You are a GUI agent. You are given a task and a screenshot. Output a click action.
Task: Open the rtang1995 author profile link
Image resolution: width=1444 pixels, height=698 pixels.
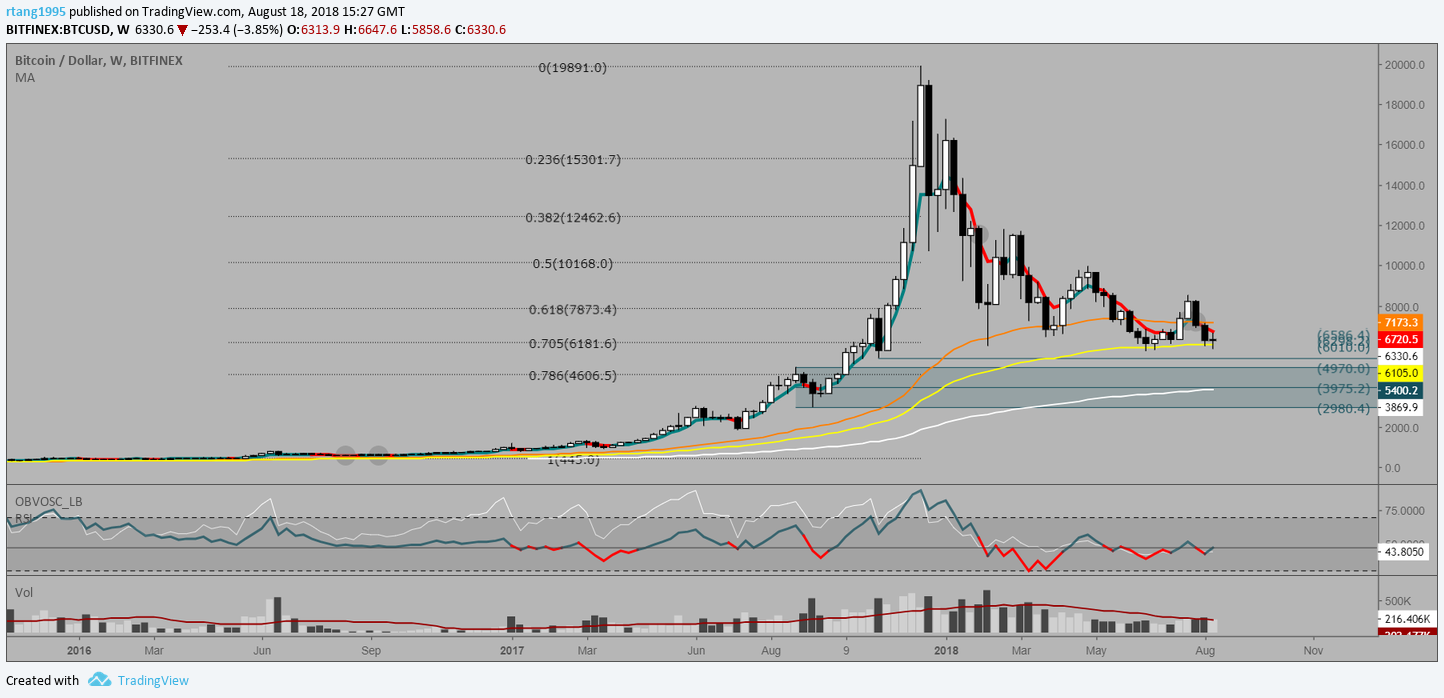37,11
